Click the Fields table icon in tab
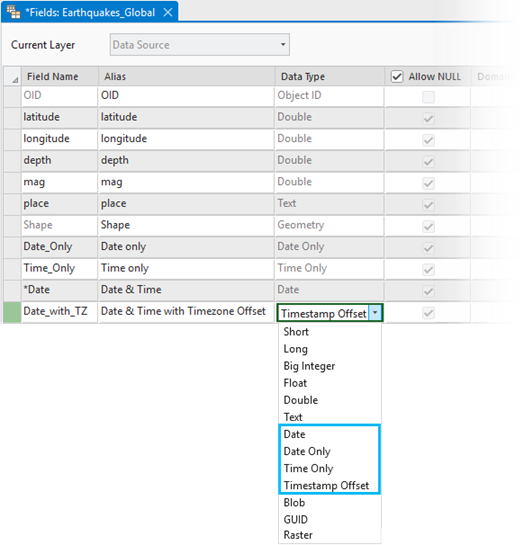Viewport: 524px width, 545px height. coord(14,12)
